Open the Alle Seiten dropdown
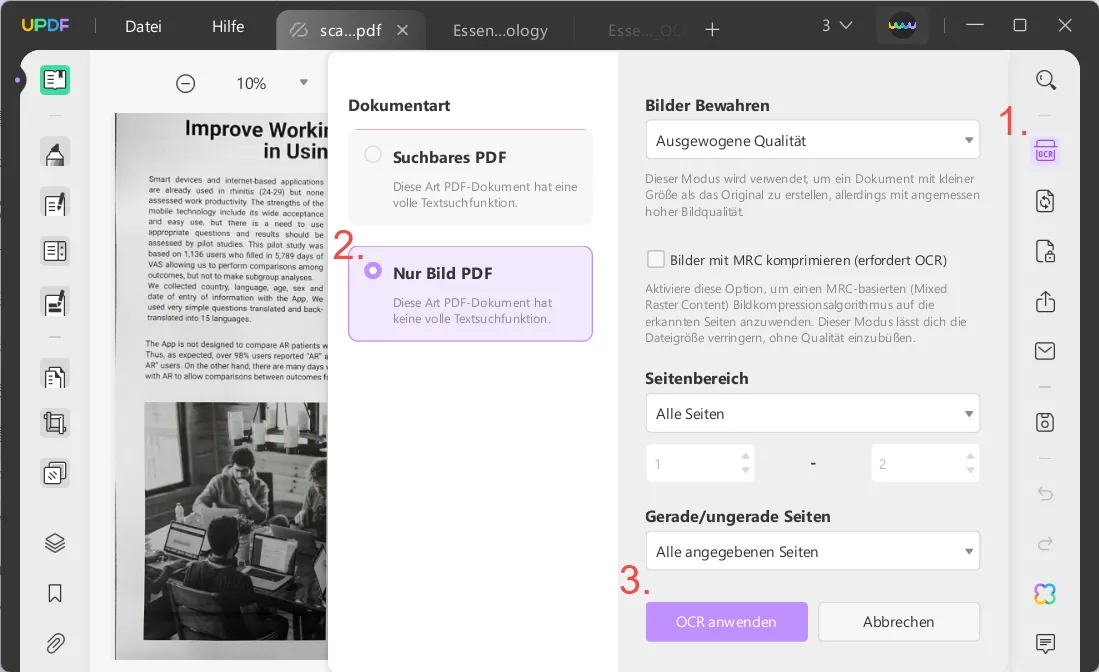Image resolution: width=1099 pixels, height=672 pixels. pyautogui.click(x=812, y=413)
